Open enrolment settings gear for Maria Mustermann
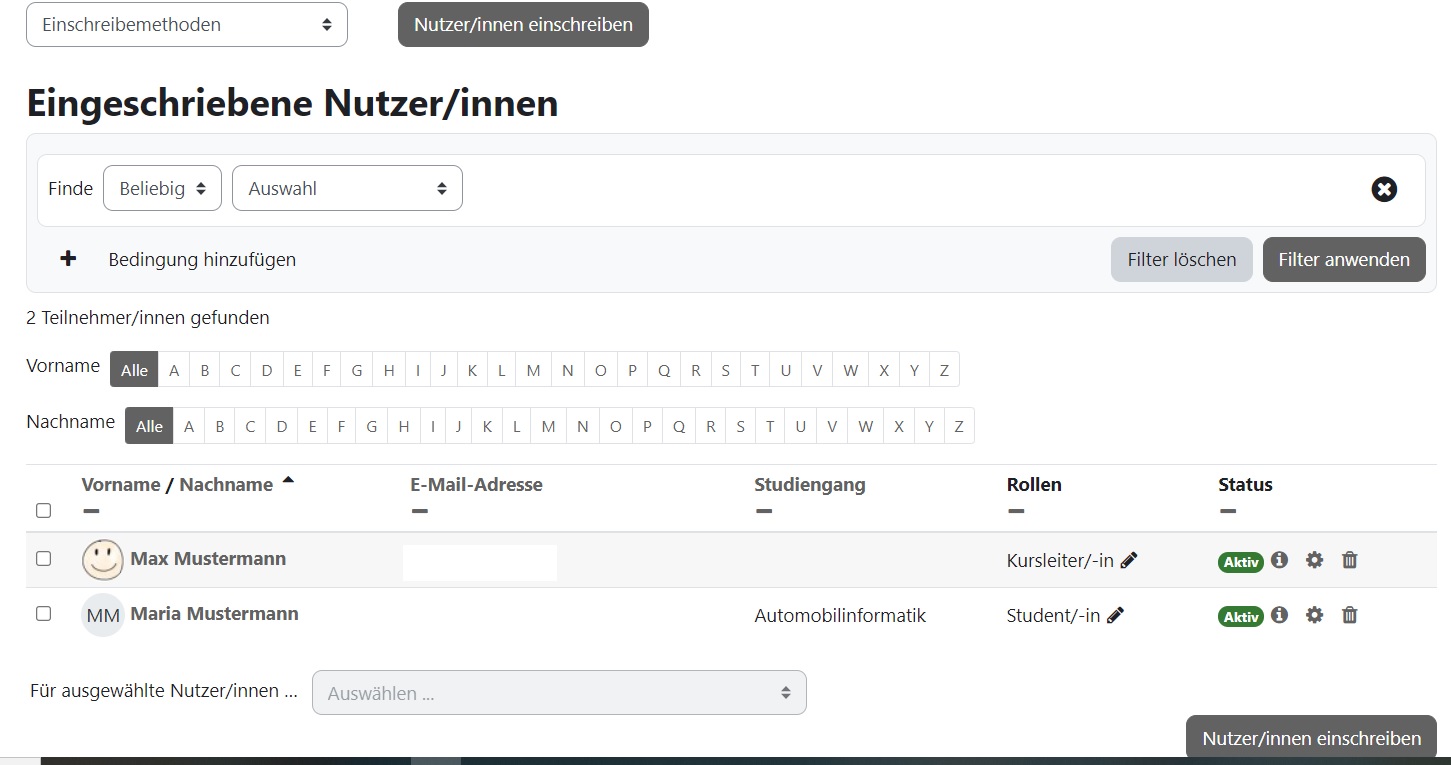 1314,615
